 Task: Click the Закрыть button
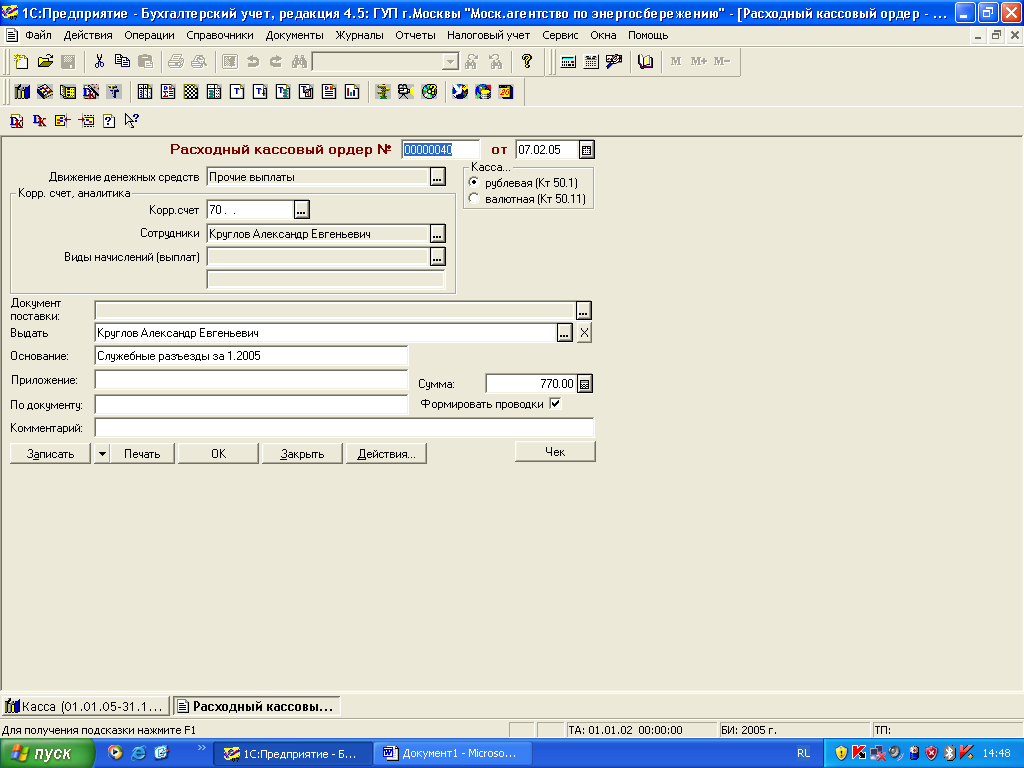click(302, 454)
